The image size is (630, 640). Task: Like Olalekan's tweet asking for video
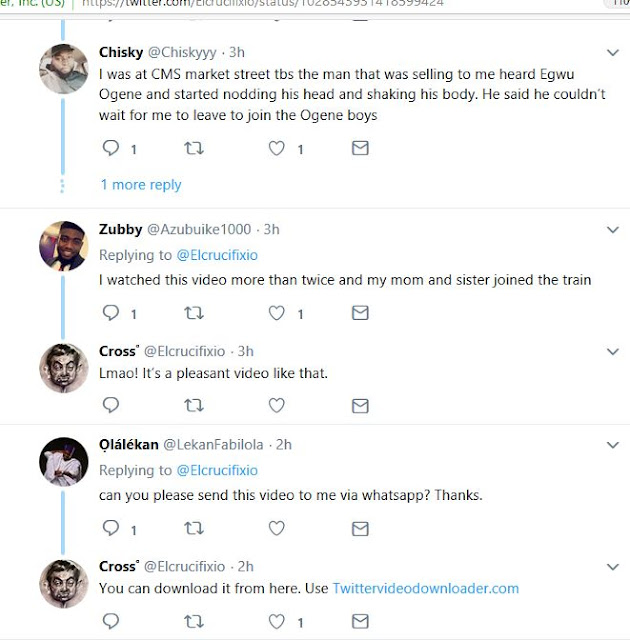(278, 527)
